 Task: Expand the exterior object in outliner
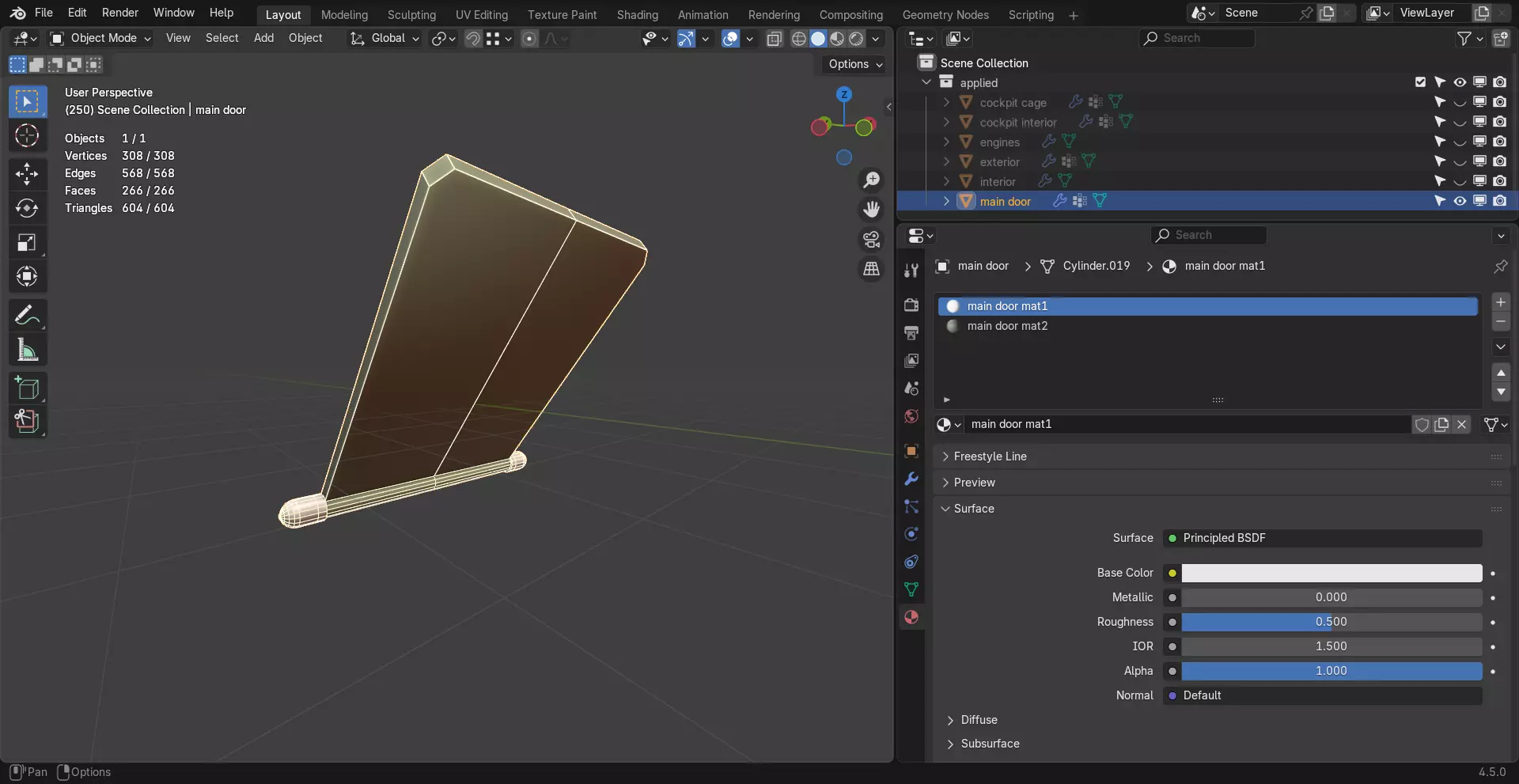click(946, 161)
